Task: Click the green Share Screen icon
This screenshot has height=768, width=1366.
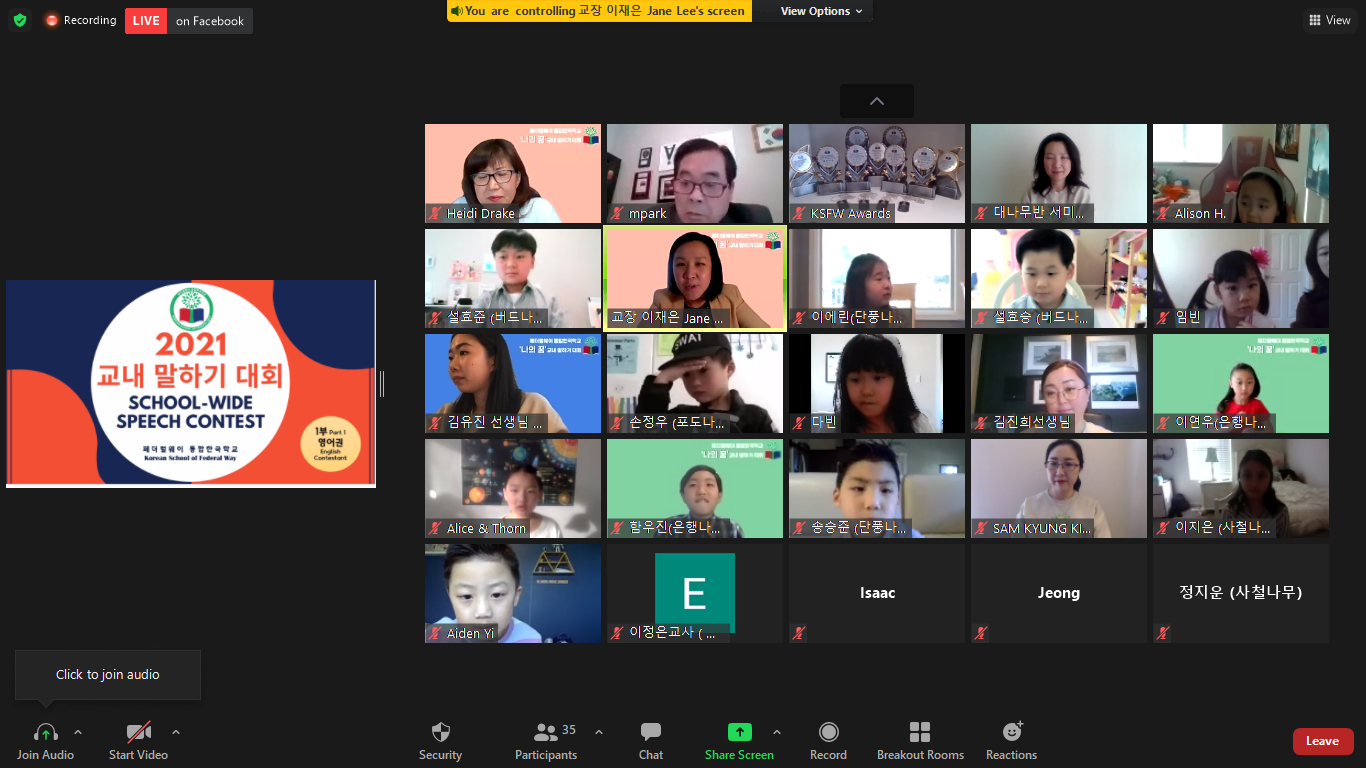Action: 739,733
